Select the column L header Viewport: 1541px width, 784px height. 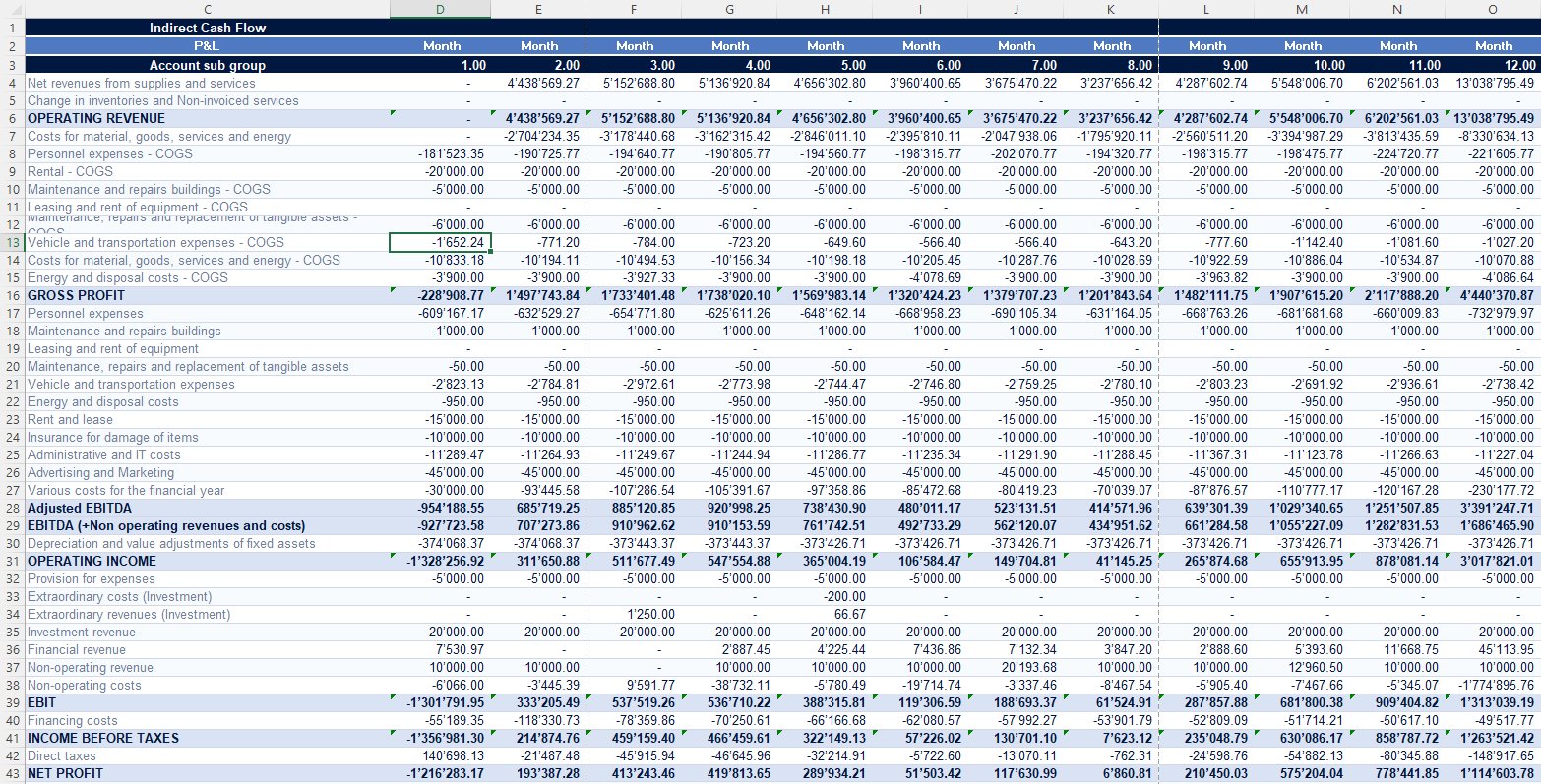(x=1206, y=9)
